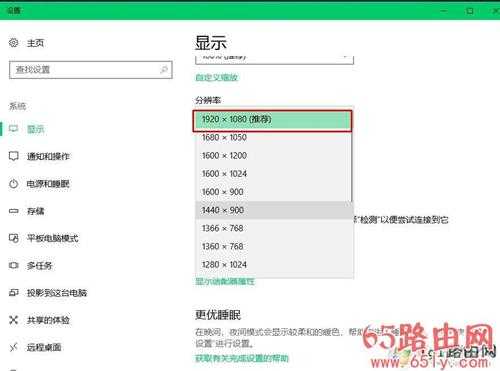Image resolution: width=500 pixels, height=371 pixels.
Task: Click the magnifier icon in search box
Action: point(164,70)
